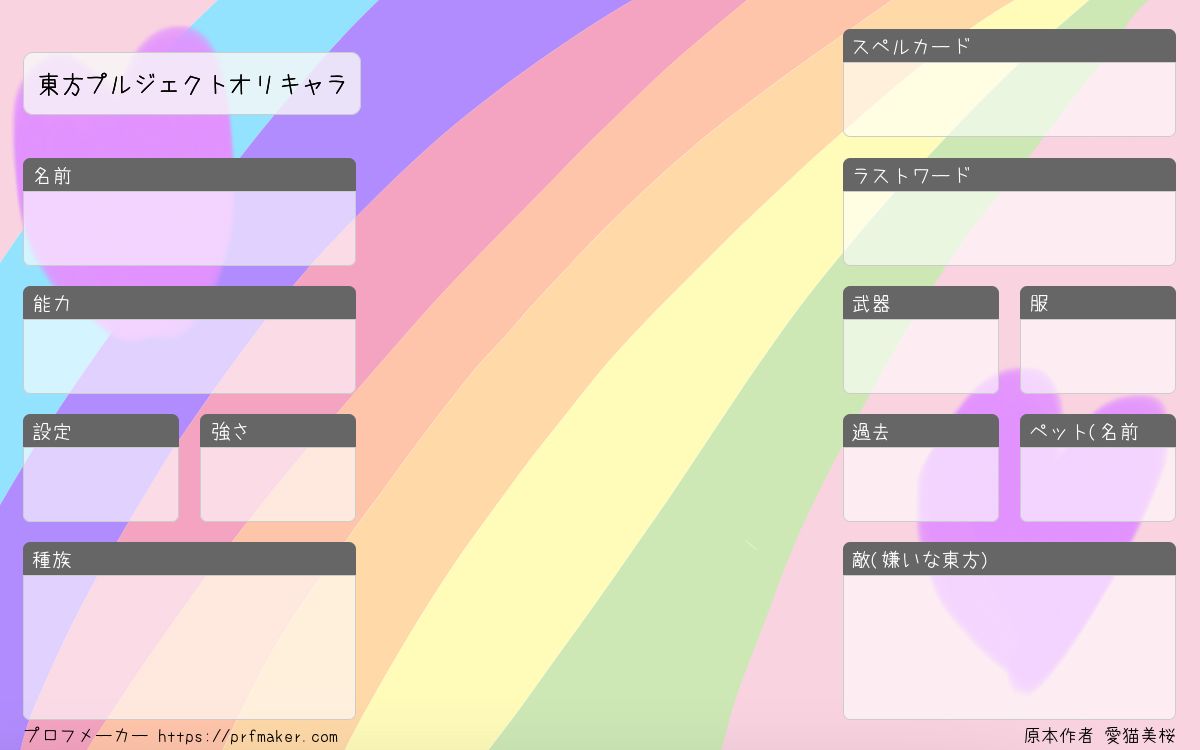Viewport: 1200px width, 750px height.
Task: Click the 能力 header label
Action: pyautogui.click(x=189, y=303)
